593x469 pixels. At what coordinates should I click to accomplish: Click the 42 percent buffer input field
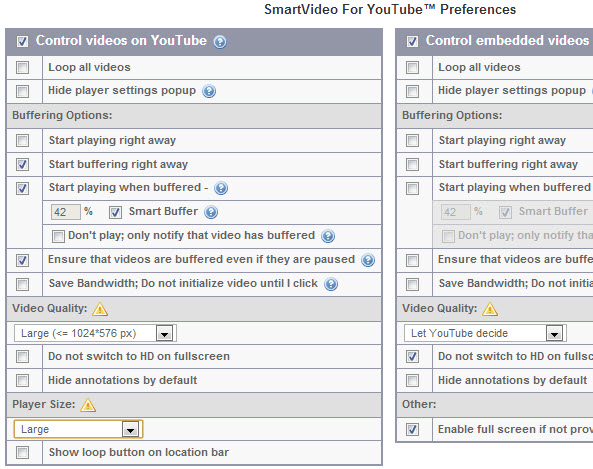click(65, 212)
